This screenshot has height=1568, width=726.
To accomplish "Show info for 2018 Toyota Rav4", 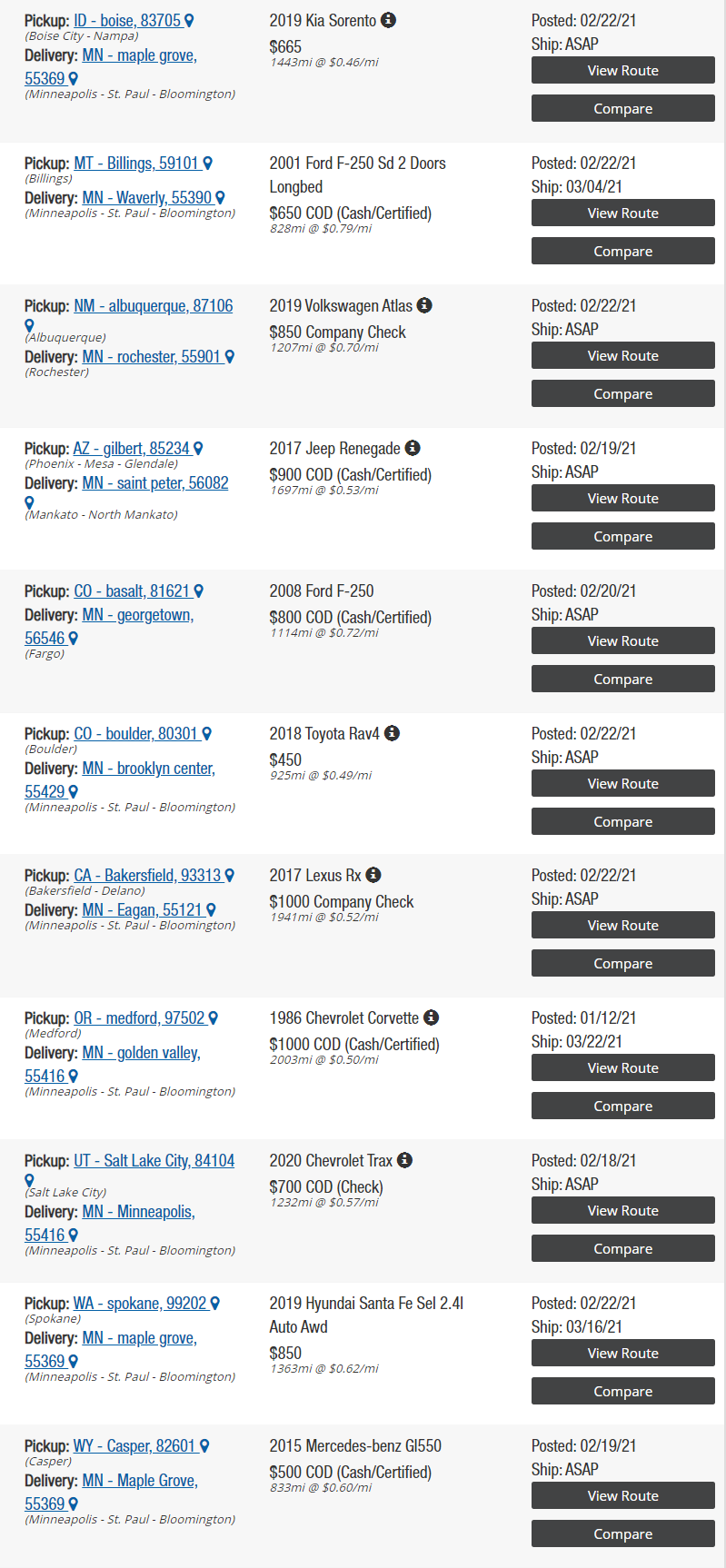I will [x=392, y=733].
